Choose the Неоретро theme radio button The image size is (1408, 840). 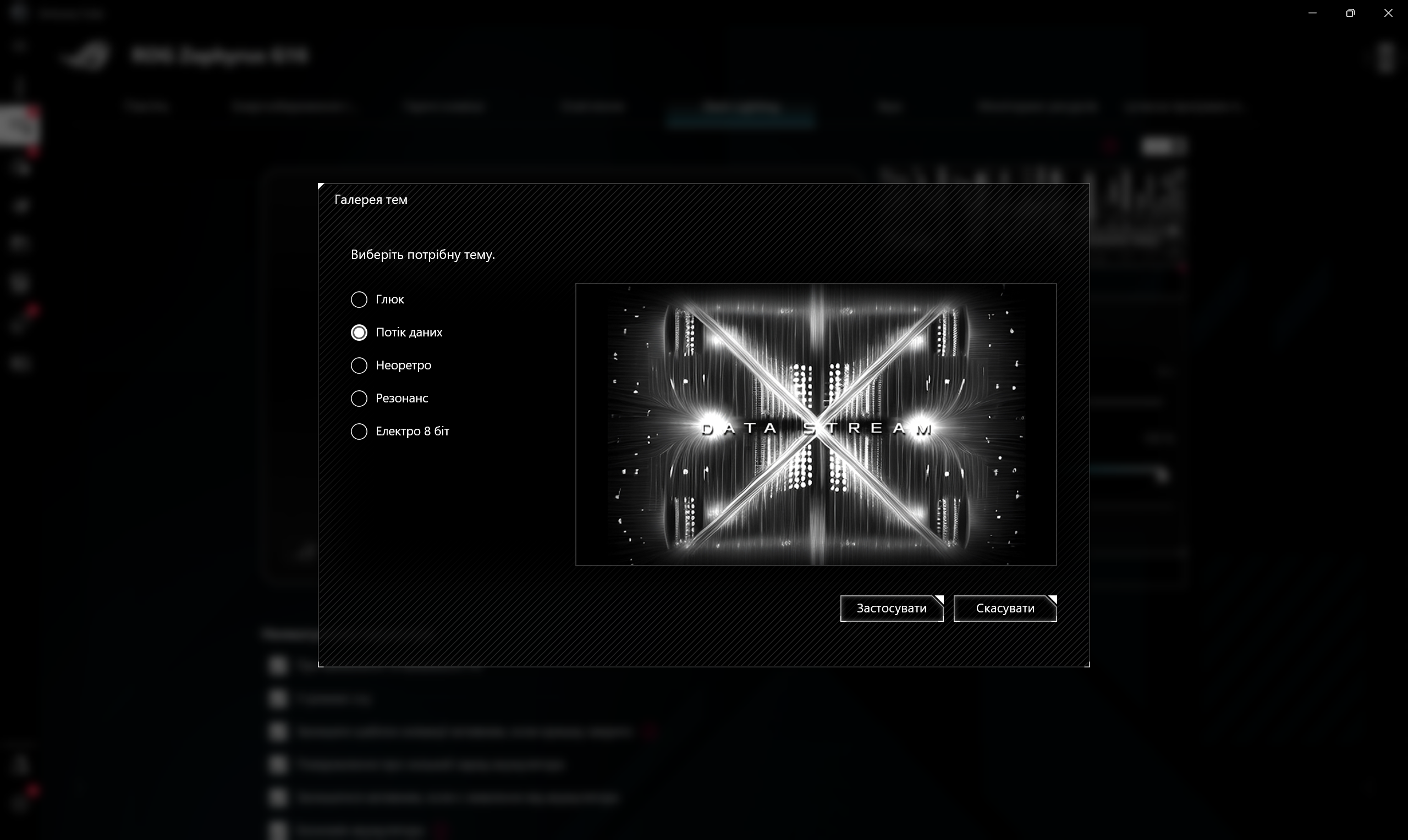(x=359, y=366)
